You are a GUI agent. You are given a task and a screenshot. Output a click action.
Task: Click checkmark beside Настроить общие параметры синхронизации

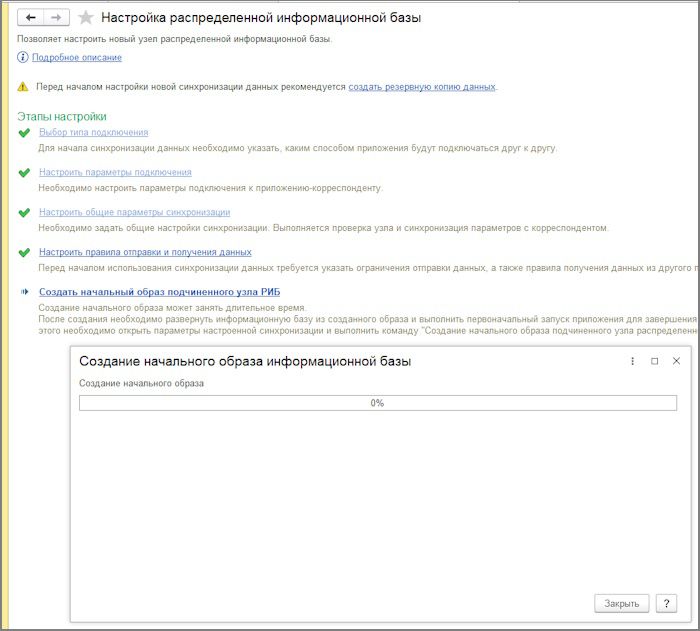[24, 213]
